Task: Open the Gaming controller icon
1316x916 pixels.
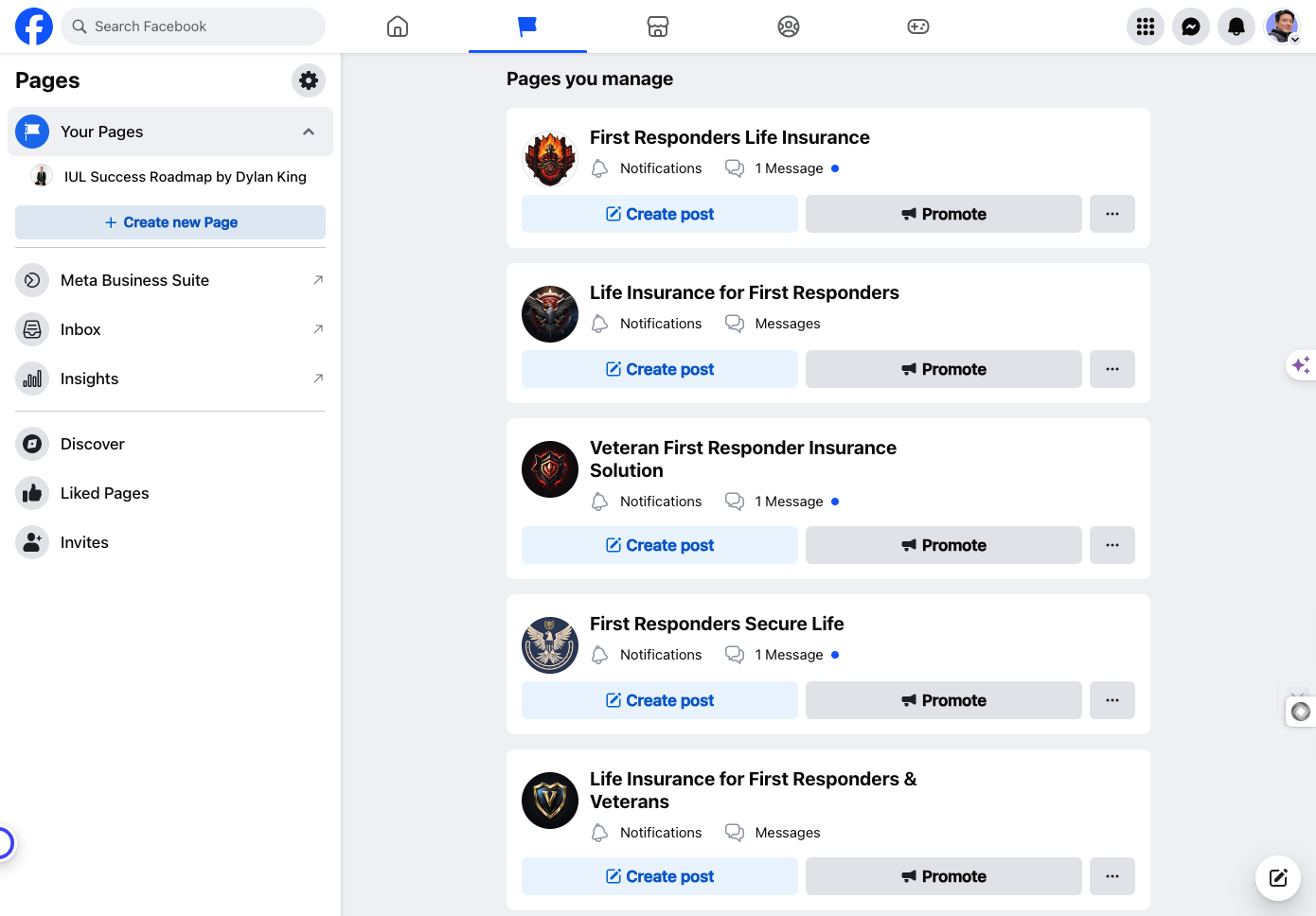Action: tap(918, 26)
